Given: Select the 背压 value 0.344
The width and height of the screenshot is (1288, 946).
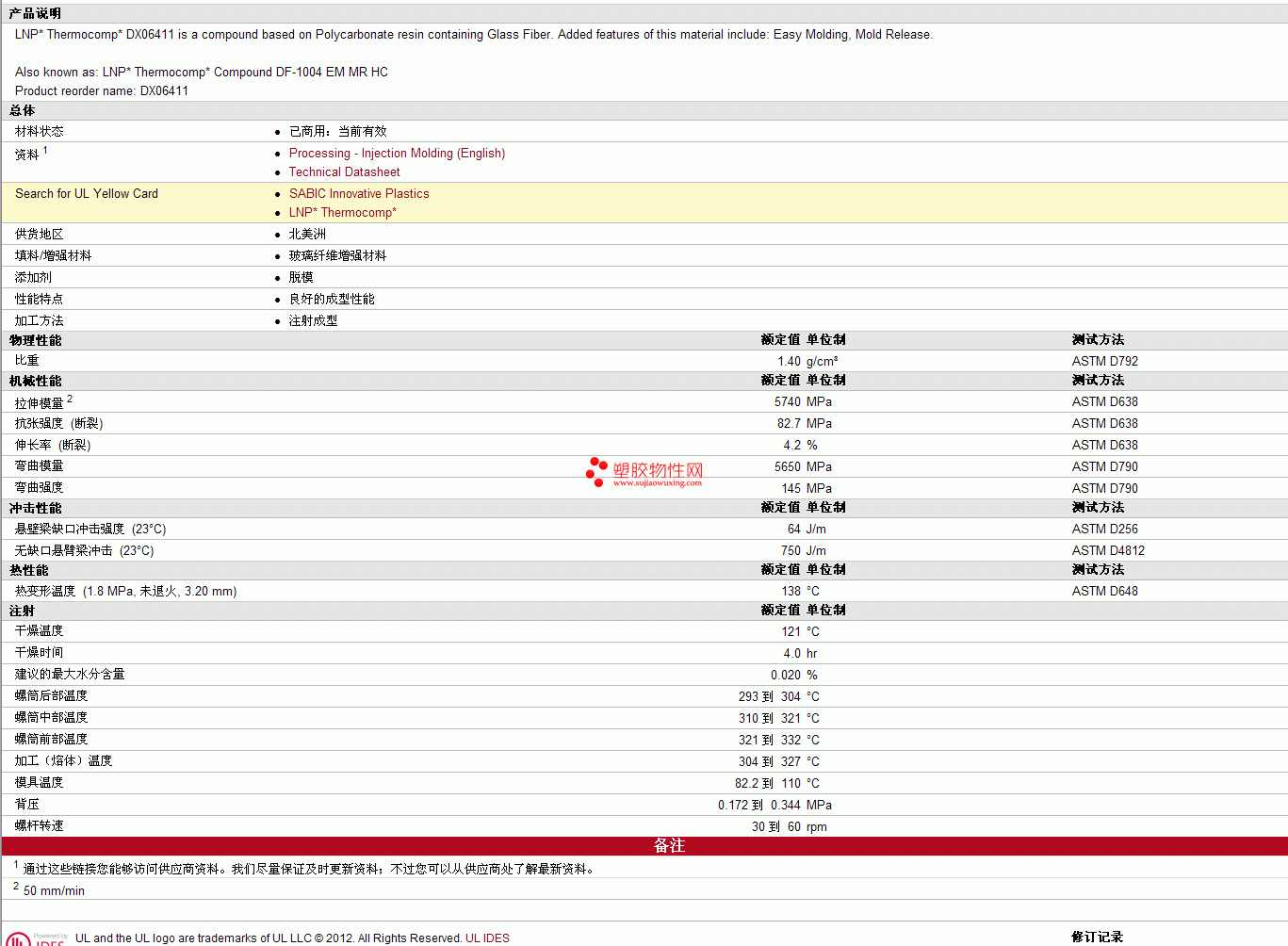Looking at the screenshot, I should click(x=786, y=806).
